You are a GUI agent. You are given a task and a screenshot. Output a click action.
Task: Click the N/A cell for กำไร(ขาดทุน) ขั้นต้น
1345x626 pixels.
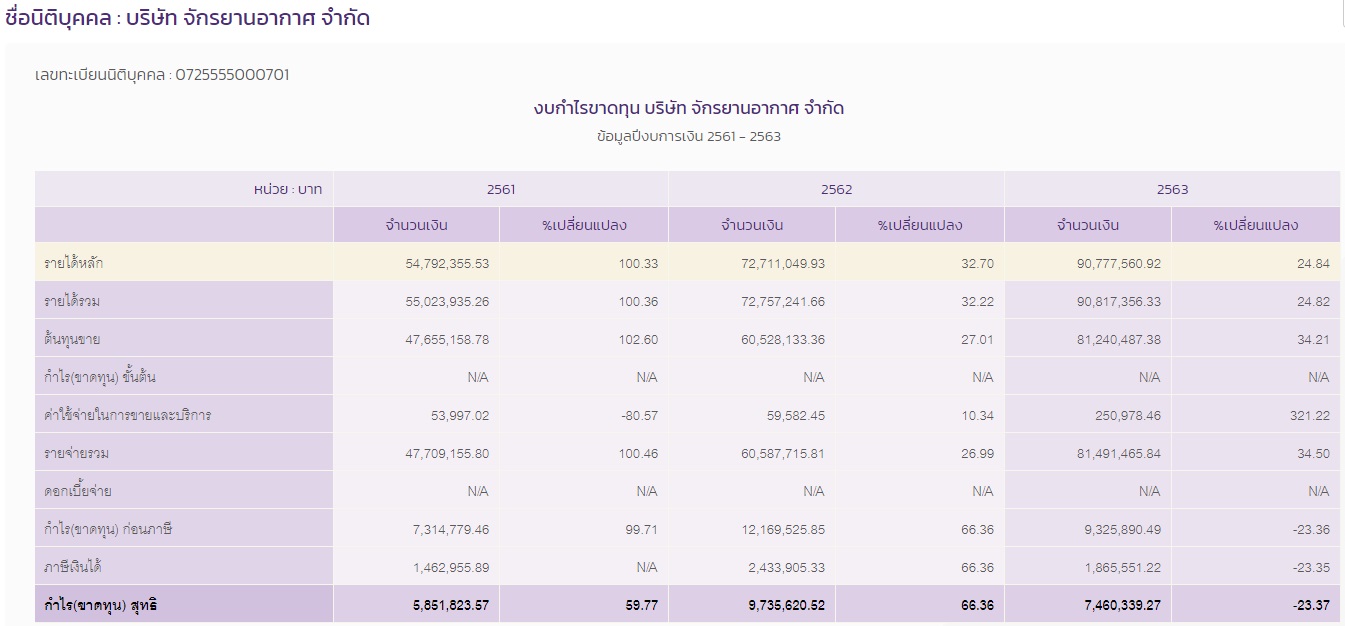coord(476,377)
